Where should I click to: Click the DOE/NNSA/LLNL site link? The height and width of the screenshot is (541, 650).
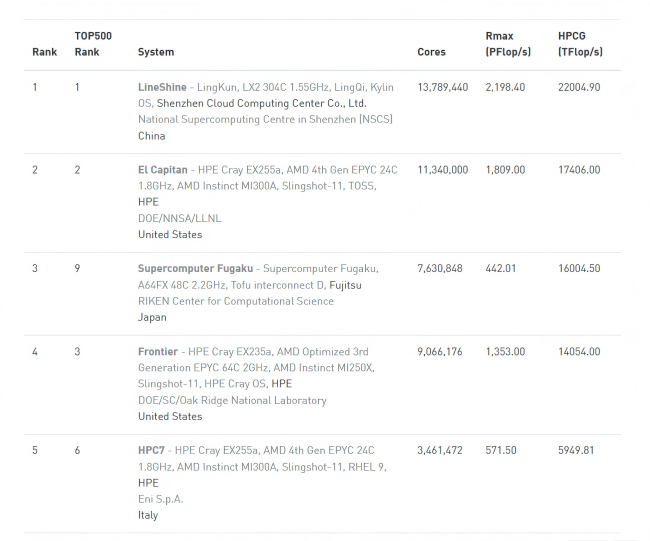coord(179,218)
